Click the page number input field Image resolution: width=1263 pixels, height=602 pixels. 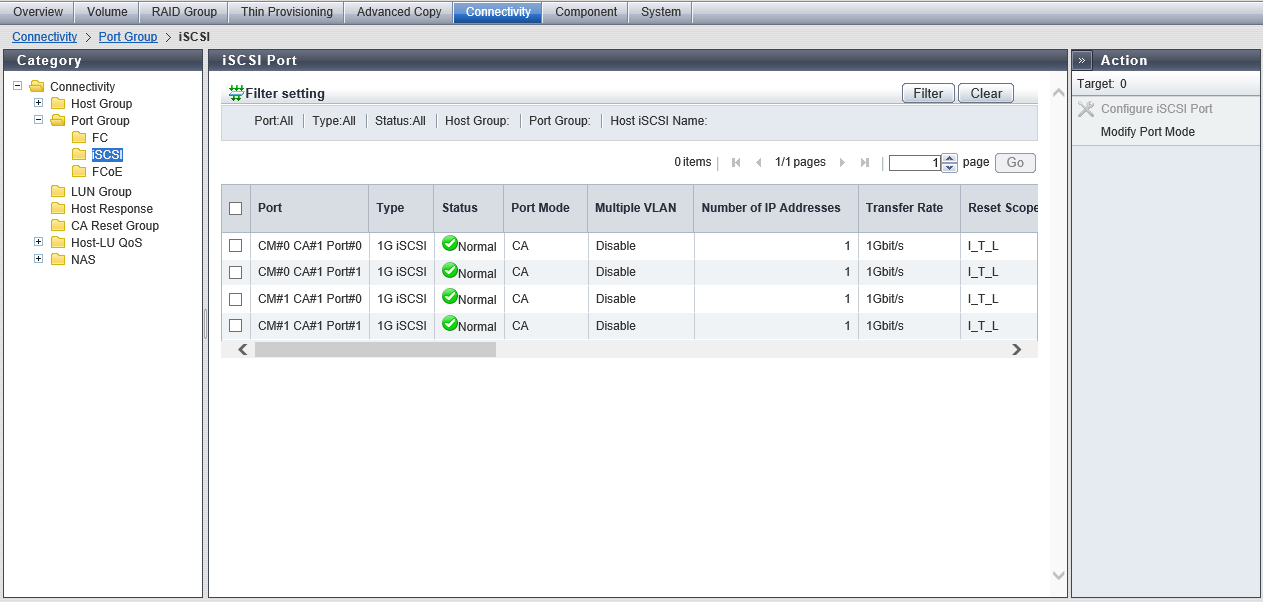914,163
